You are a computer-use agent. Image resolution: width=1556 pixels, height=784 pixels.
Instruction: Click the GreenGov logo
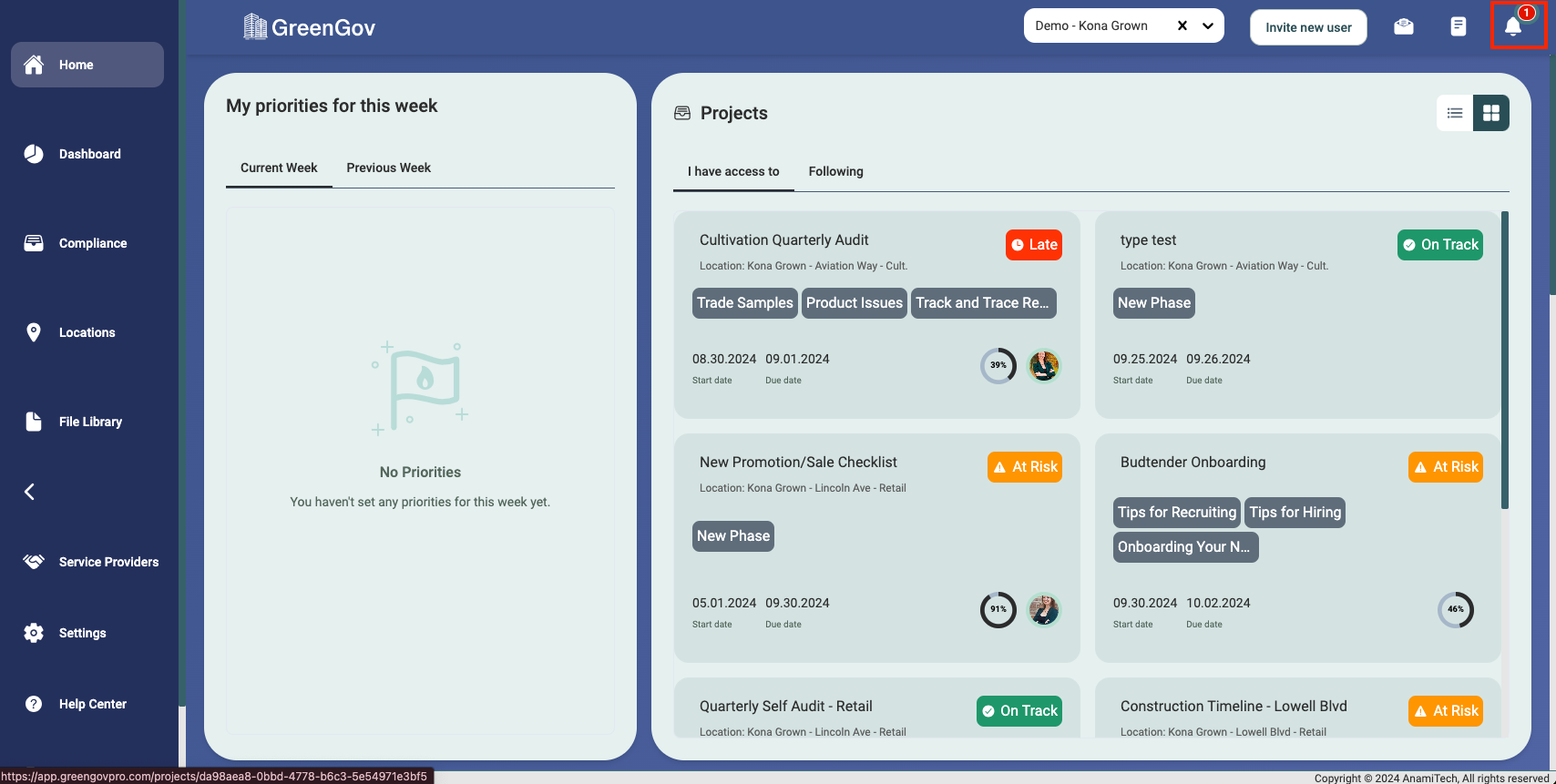(x=310, y=27)
